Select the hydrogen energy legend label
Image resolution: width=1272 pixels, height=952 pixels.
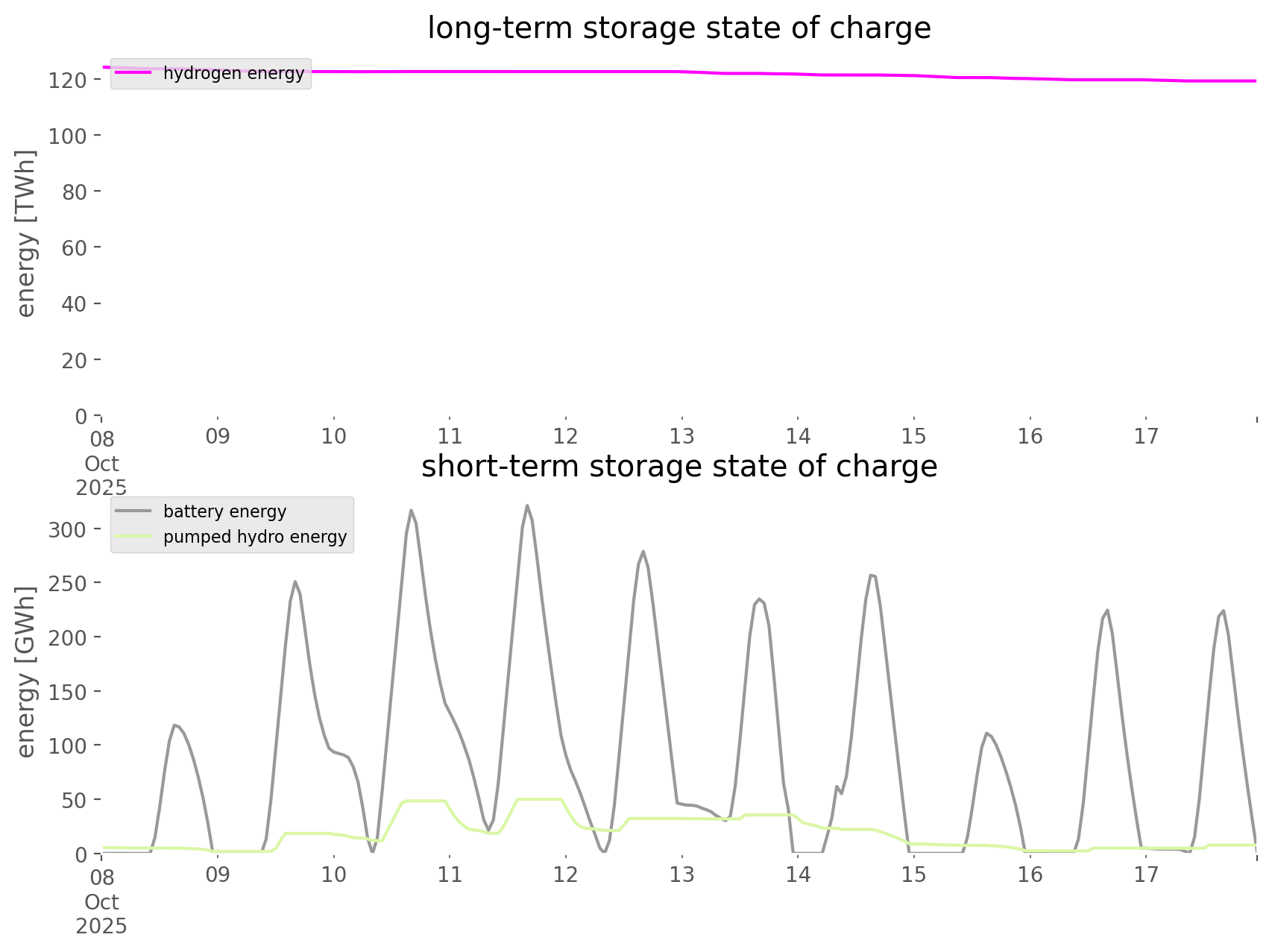click(x=233, y=74)
